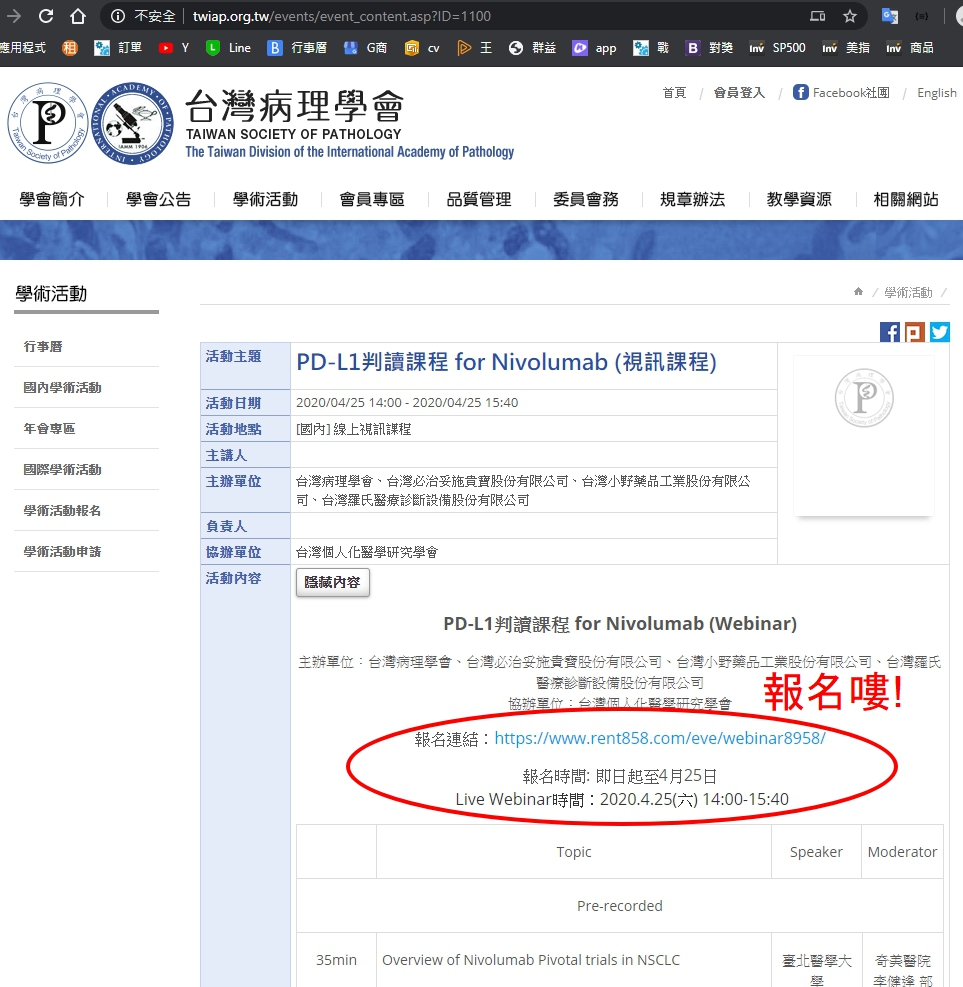This screenshot has width=963, height=987.
Task: Click the 隱藏內容 button
Action: coord(333,582)
